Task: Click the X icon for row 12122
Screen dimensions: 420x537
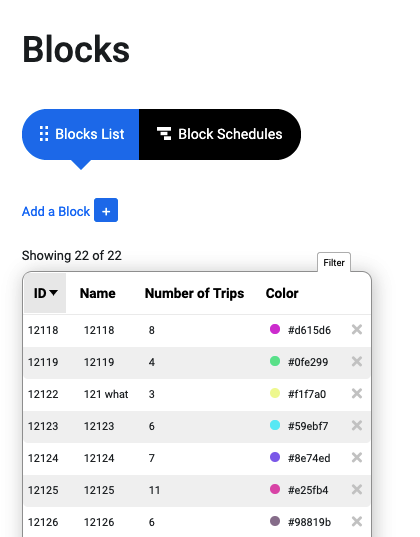Action: (357, 394)
